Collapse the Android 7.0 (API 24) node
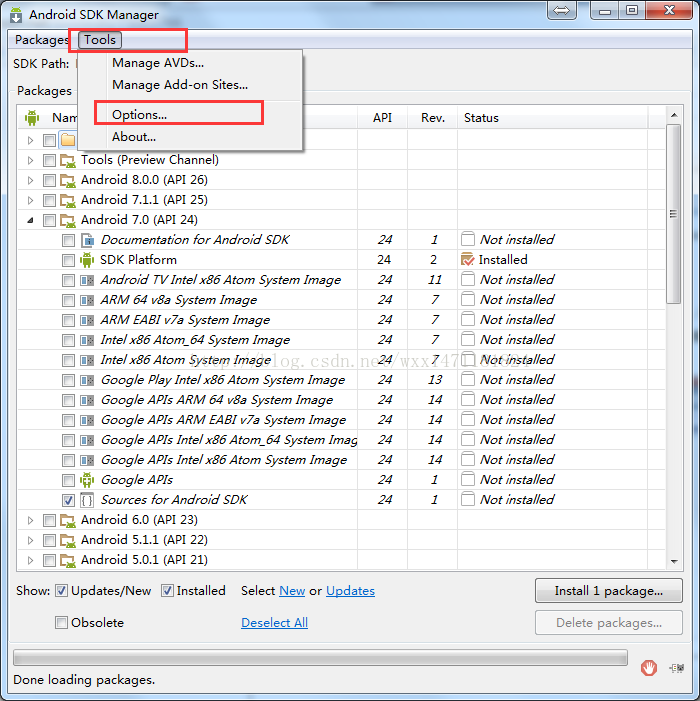This screenshot has height=701, width=700. tap(30, 220)
